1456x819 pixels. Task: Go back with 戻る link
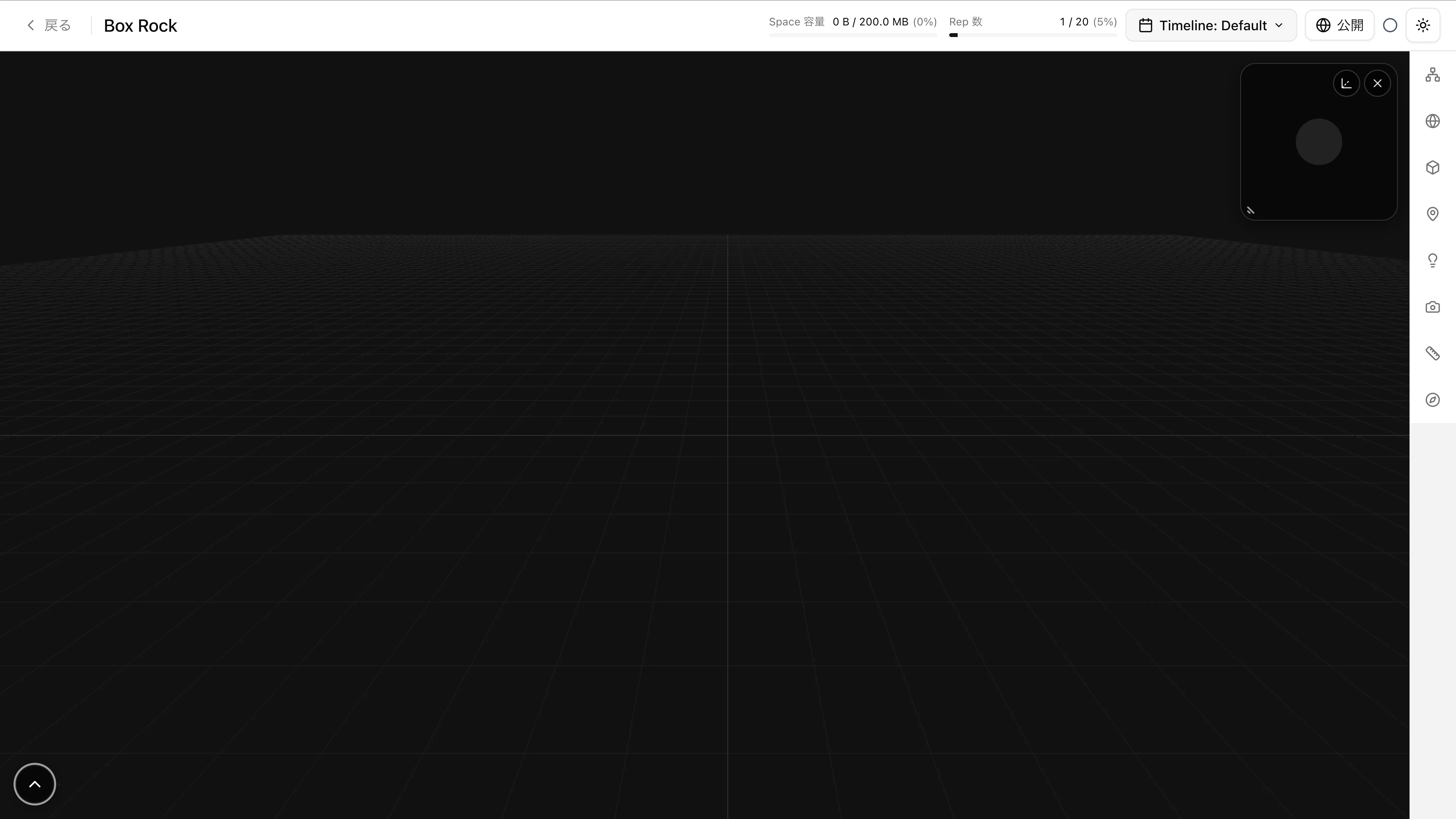click(49, 25)
